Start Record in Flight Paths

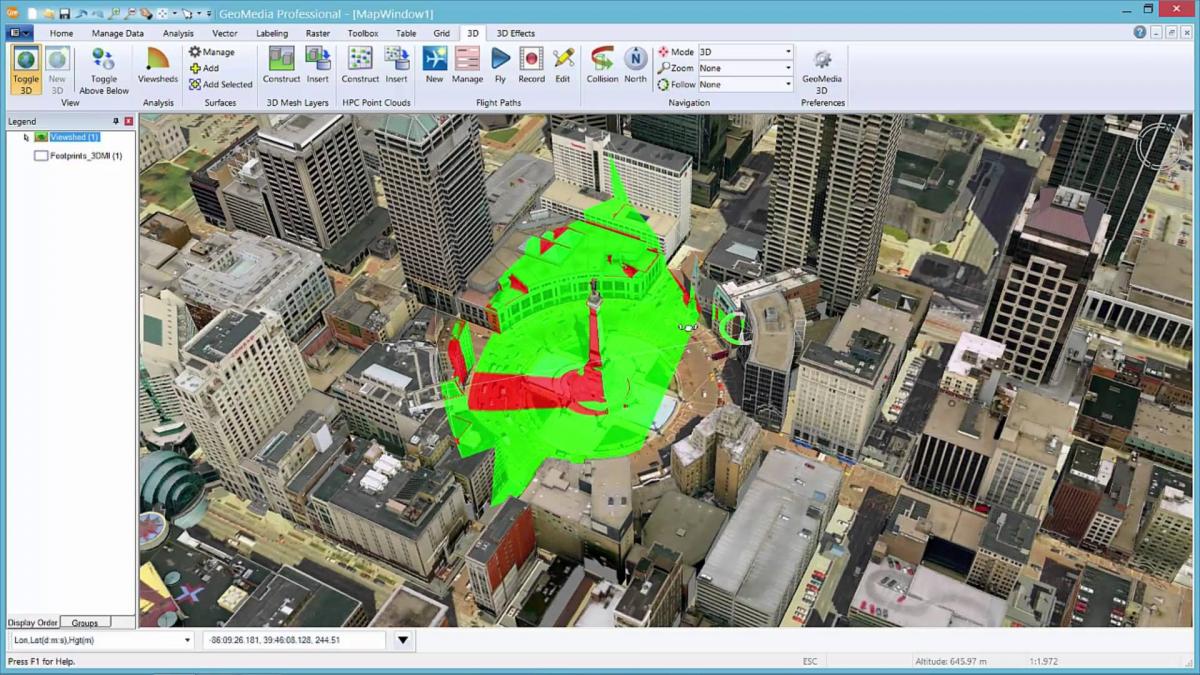531,64
